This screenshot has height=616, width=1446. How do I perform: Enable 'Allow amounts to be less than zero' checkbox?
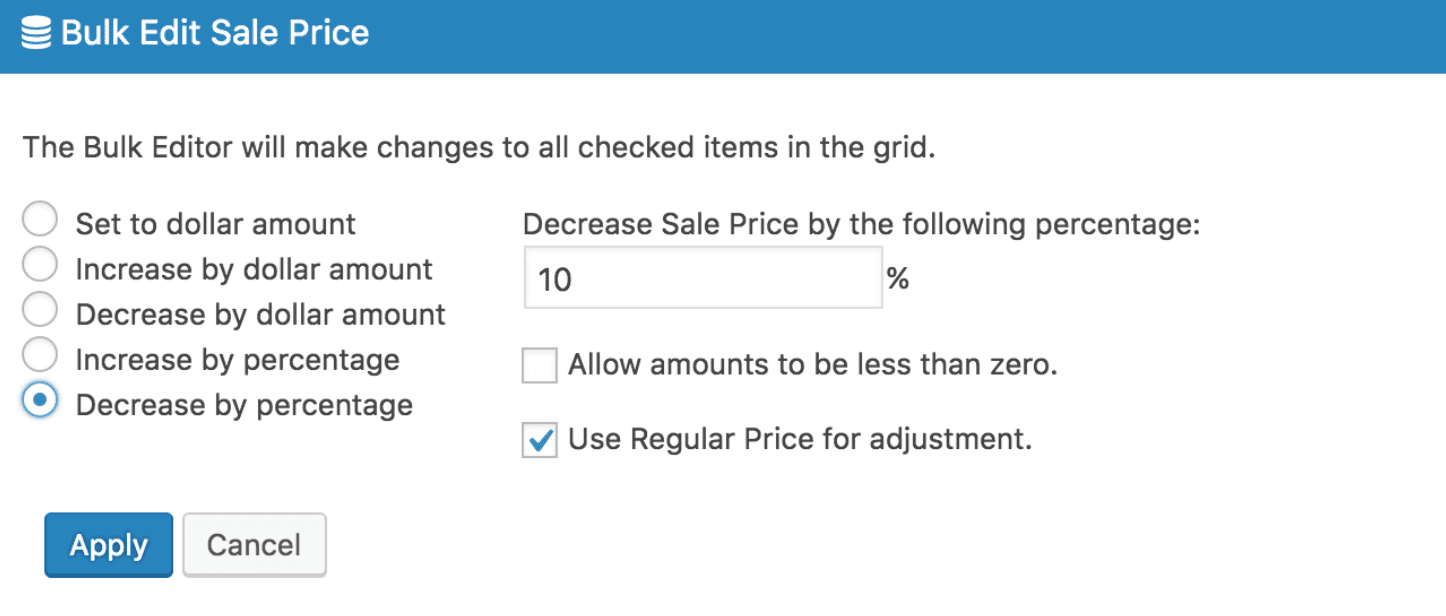pyautogui.click(x=540, y=366)
